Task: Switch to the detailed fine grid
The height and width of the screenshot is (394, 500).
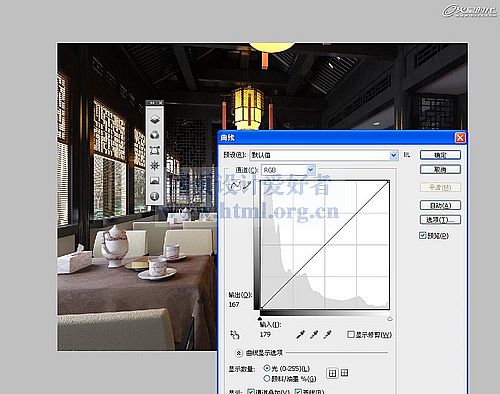Action: 345,373
